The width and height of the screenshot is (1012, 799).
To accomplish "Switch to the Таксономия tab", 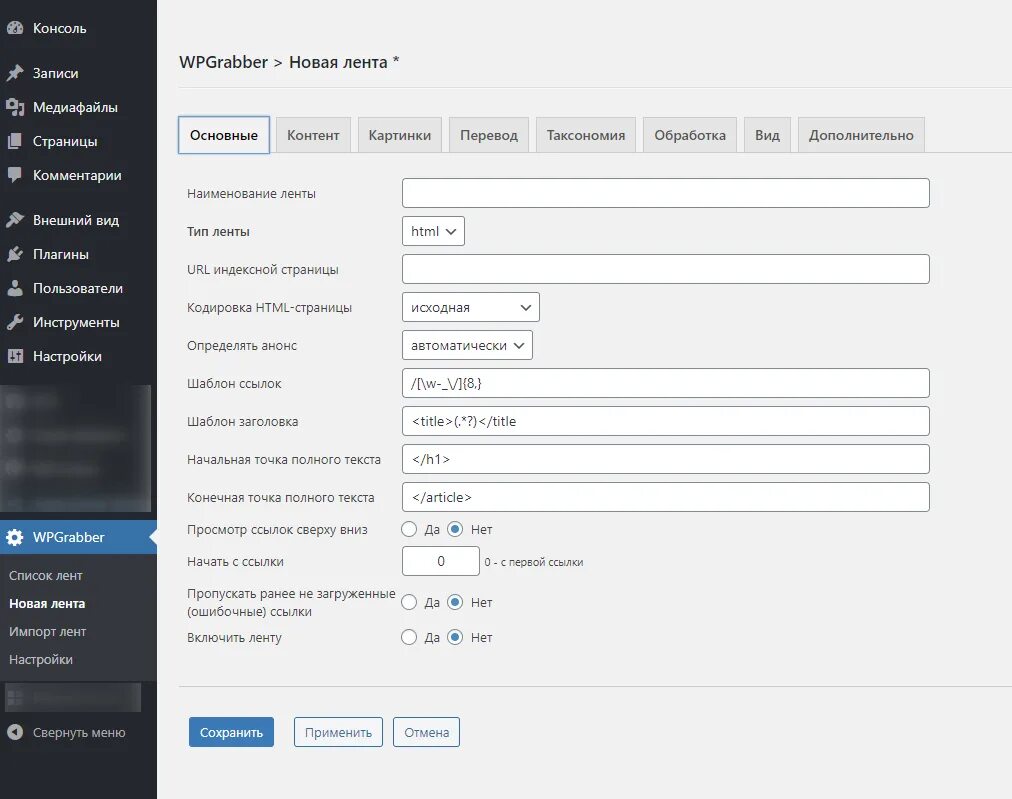I will click(586, 135).
